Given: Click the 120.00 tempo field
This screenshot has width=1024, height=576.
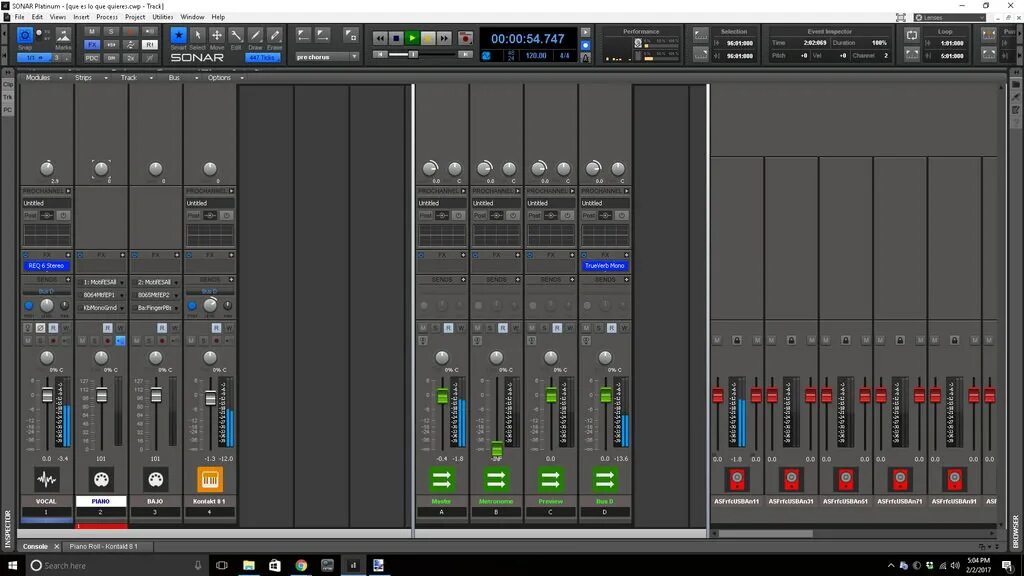Looking at the screenshot, I should coord(536,56).
